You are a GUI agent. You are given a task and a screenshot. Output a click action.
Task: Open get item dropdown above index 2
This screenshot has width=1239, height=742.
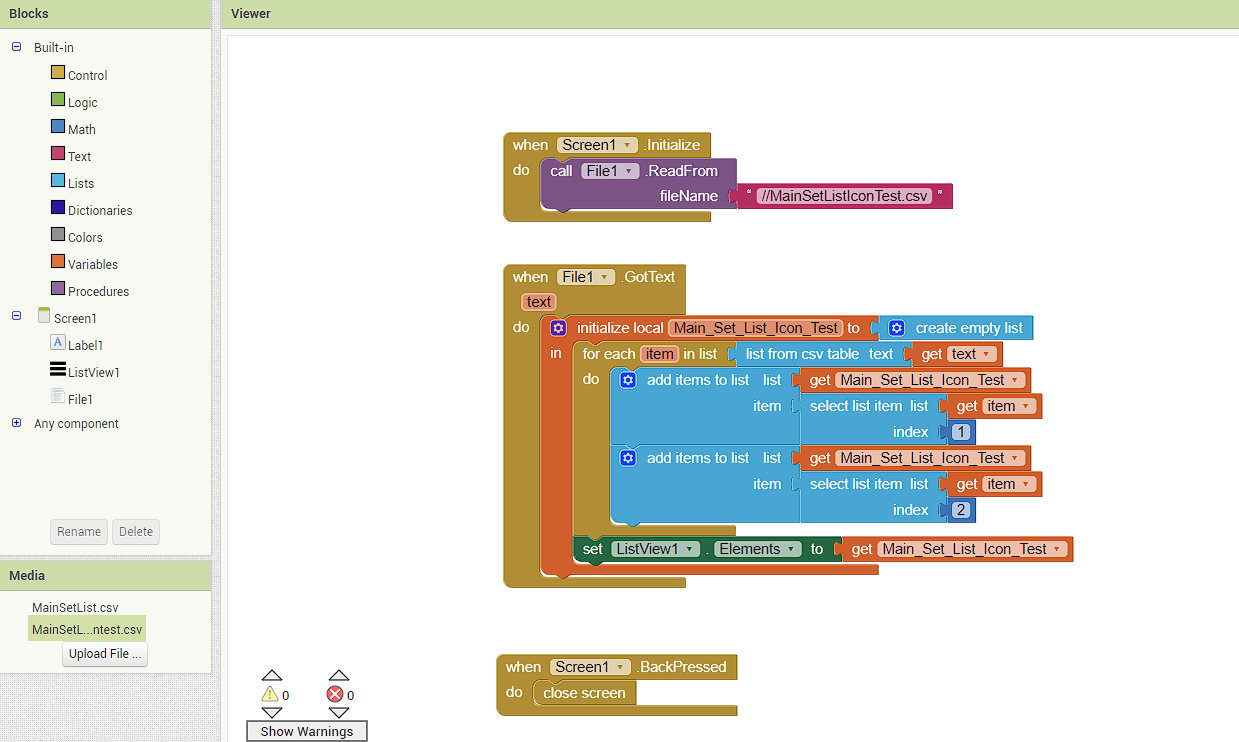(x=1009, y=484)
